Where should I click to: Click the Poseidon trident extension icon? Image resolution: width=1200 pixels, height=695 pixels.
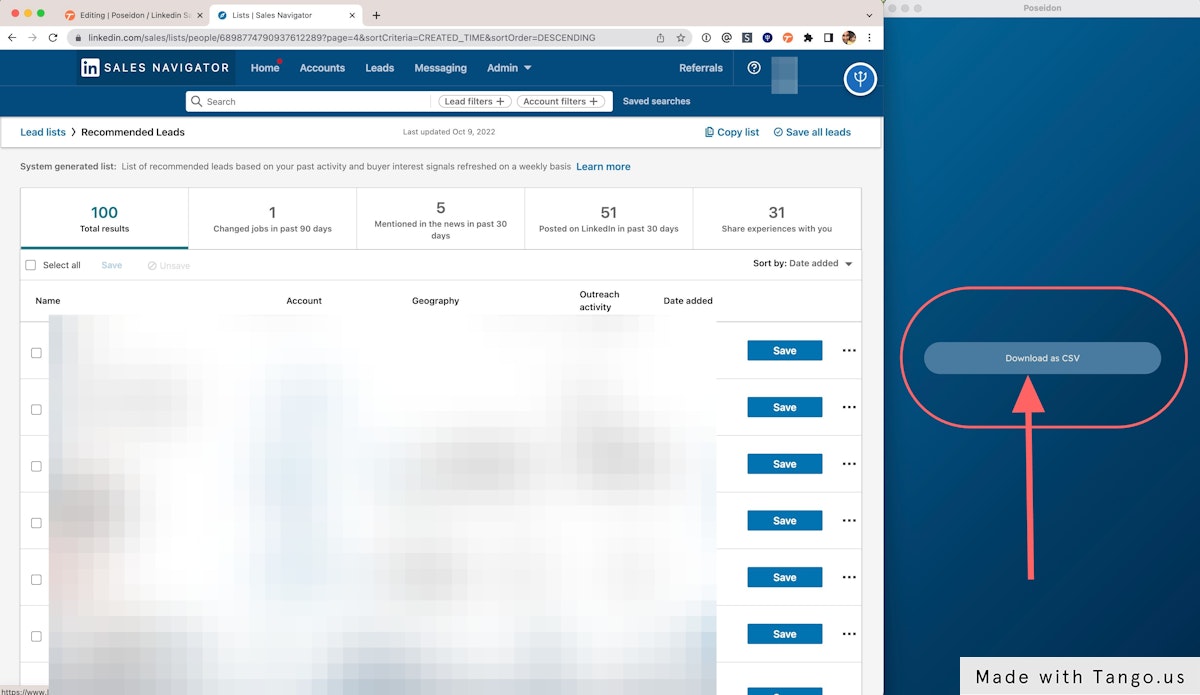tap(768, 37)
